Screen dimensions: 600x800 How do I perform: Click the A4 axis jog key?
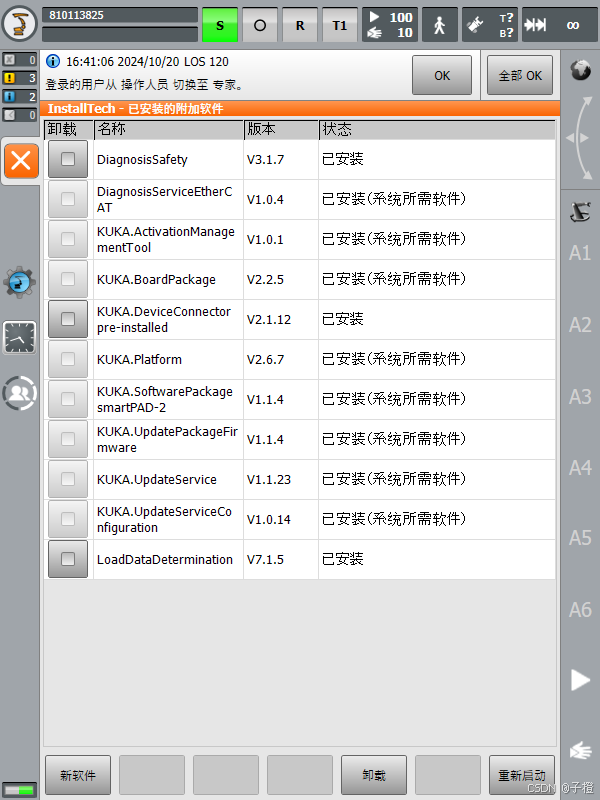pyautogui.click(x=580, y=467)
